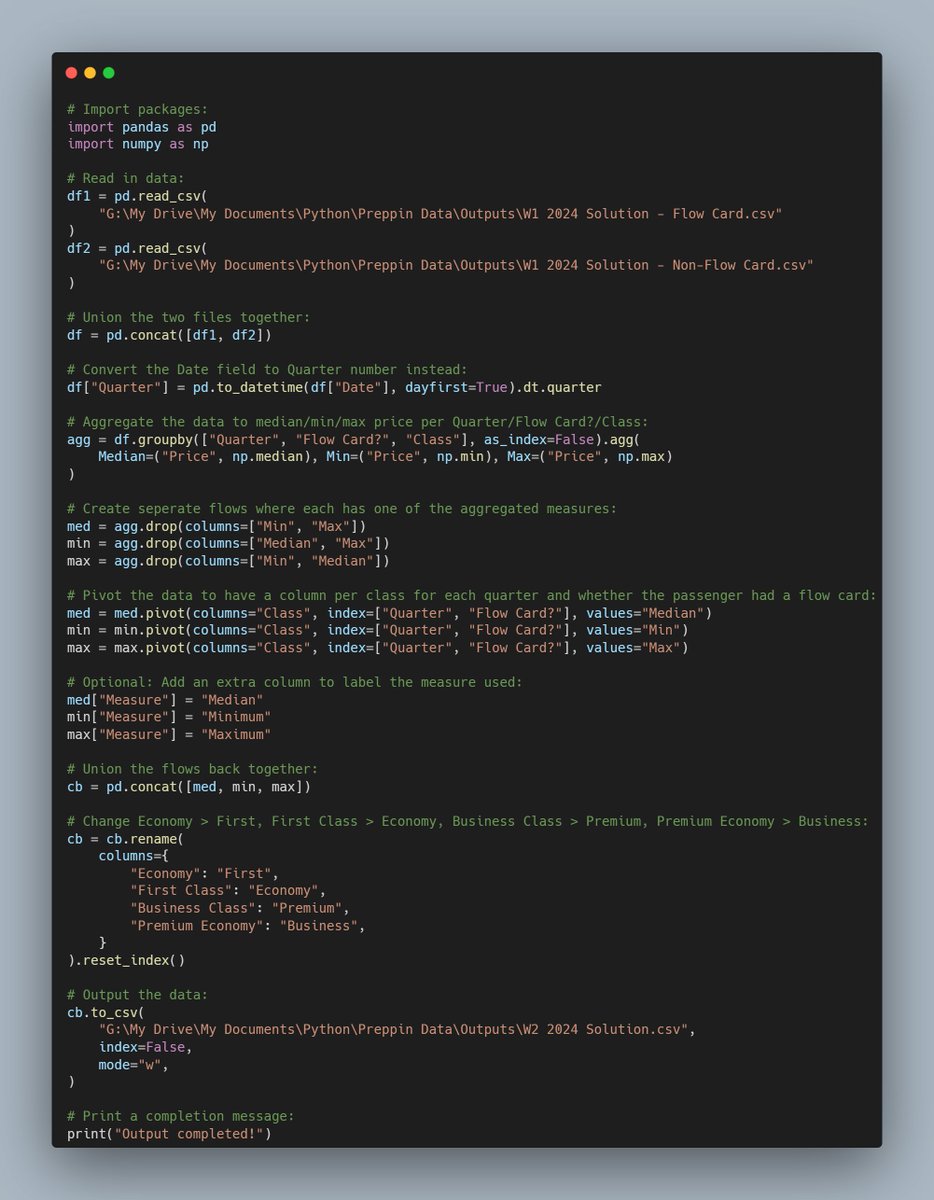This screenshot has width=934, height=1200.
Task: Click the med["Measure"] = "Median" line
Action: 165,700
